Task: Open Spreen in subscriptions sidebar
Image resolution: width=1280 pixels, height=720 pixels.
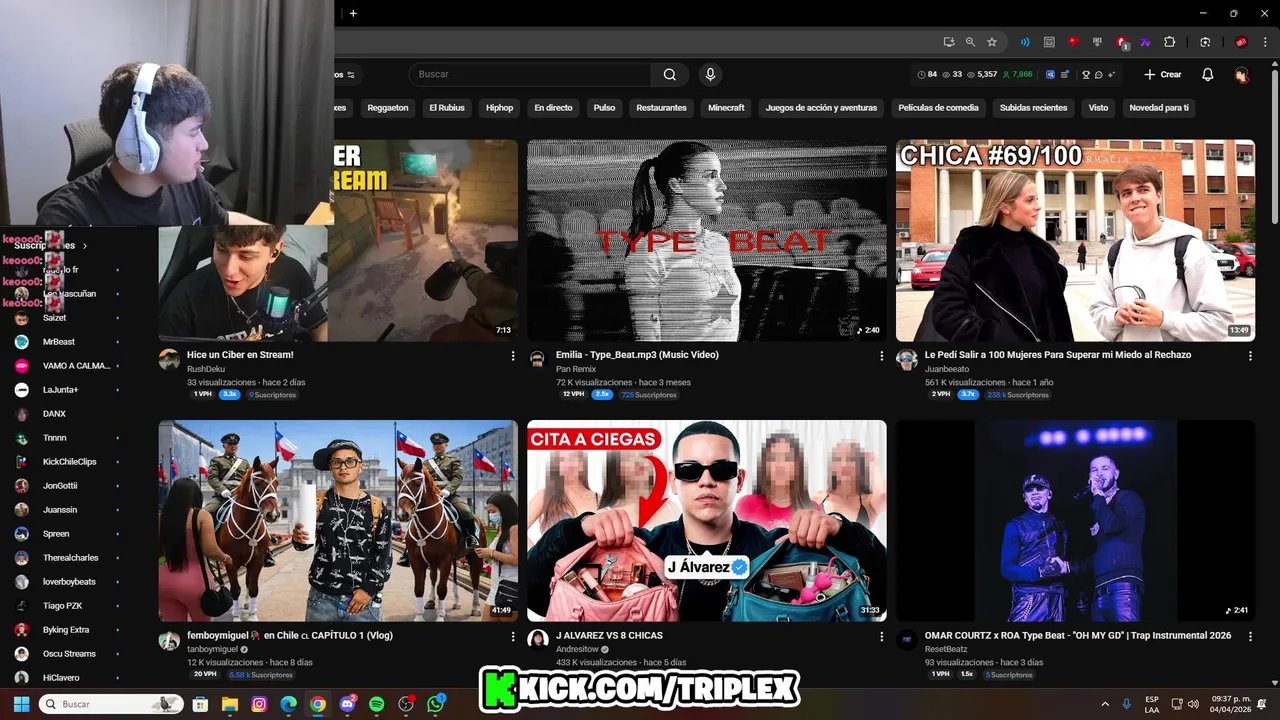Action: [x=56, y=534]
